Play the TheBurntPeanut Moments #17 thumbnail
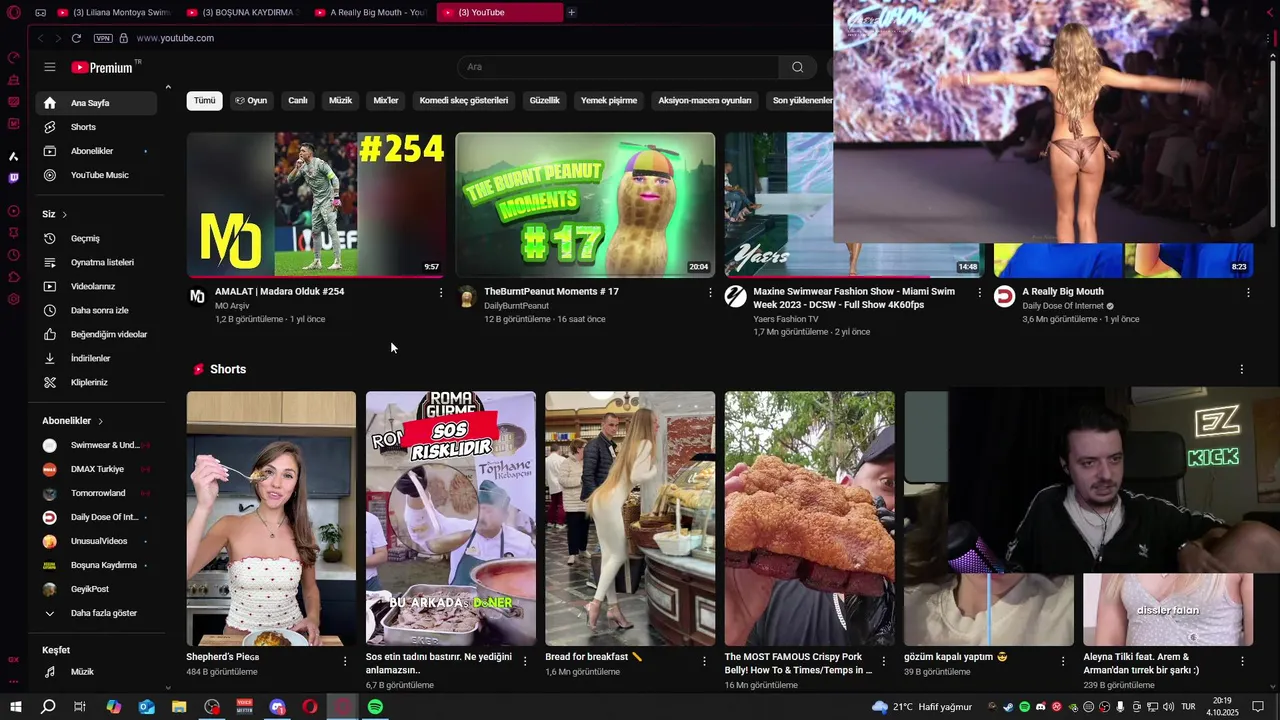 tap(585, 204)
